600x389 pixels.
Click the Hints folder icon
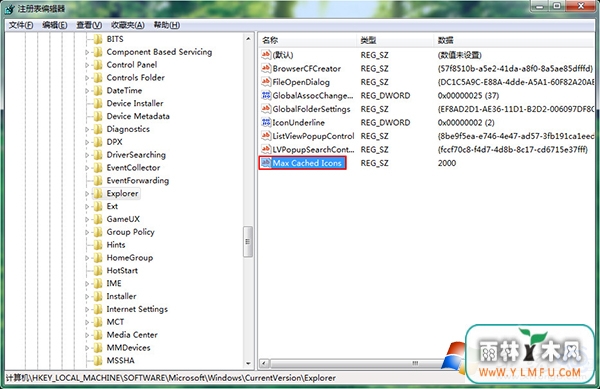[98, 245]
